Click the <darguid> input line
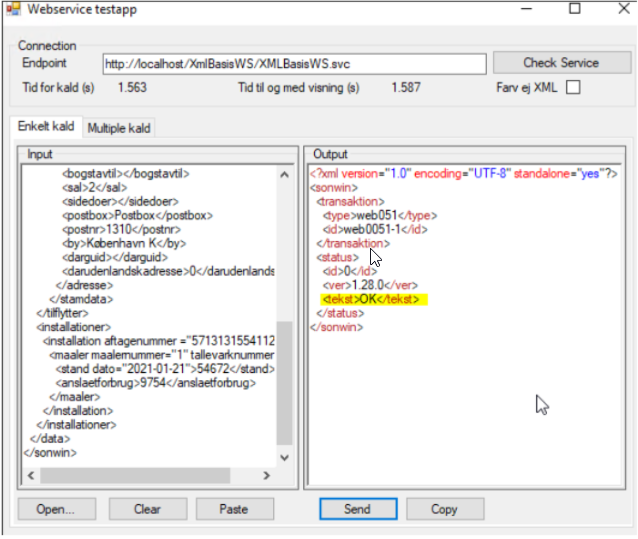The height and width of the screenshot is (539, 638). tap(115, 257)
